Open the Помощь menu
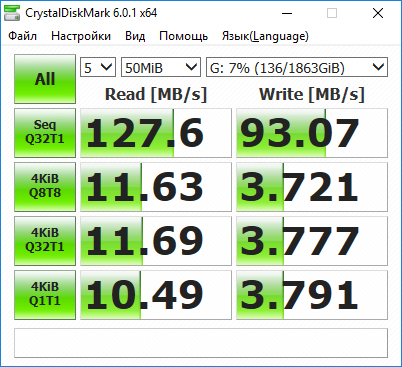This screenshot has width=402, height=367. tap(183, 36)
